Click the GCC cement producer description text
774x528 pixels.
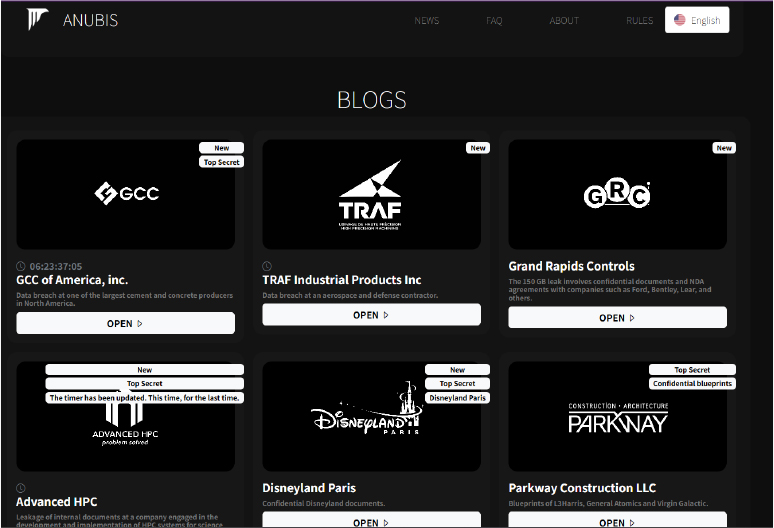[124, 300]
